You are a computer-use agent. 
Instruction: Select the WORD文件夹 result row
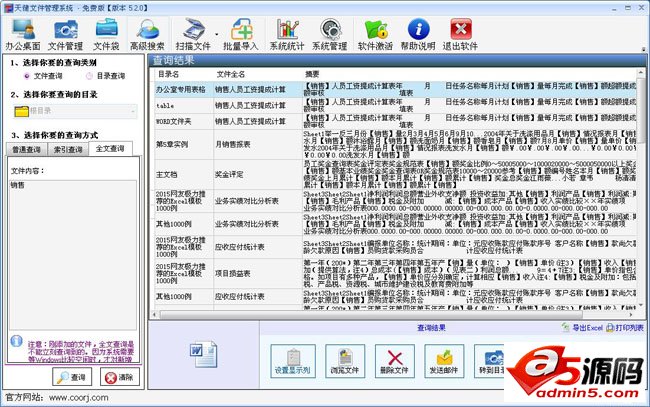pyautogui.click(x=395, y=121)
